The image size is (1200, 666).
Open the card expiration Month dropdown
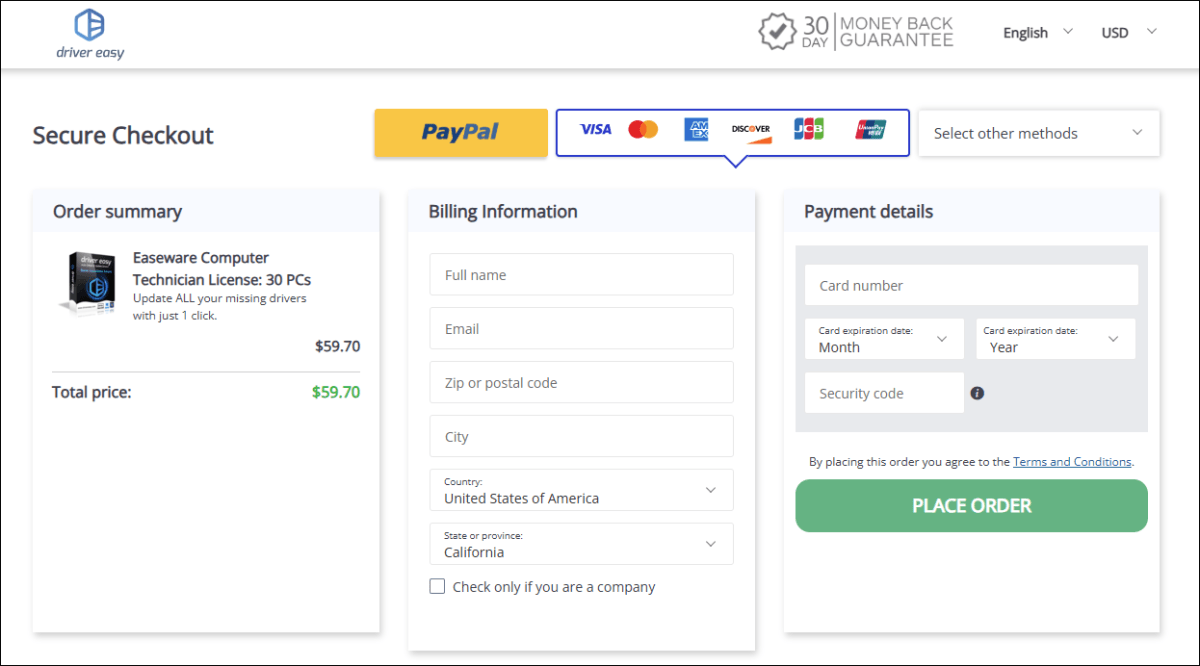coord(884,339)
